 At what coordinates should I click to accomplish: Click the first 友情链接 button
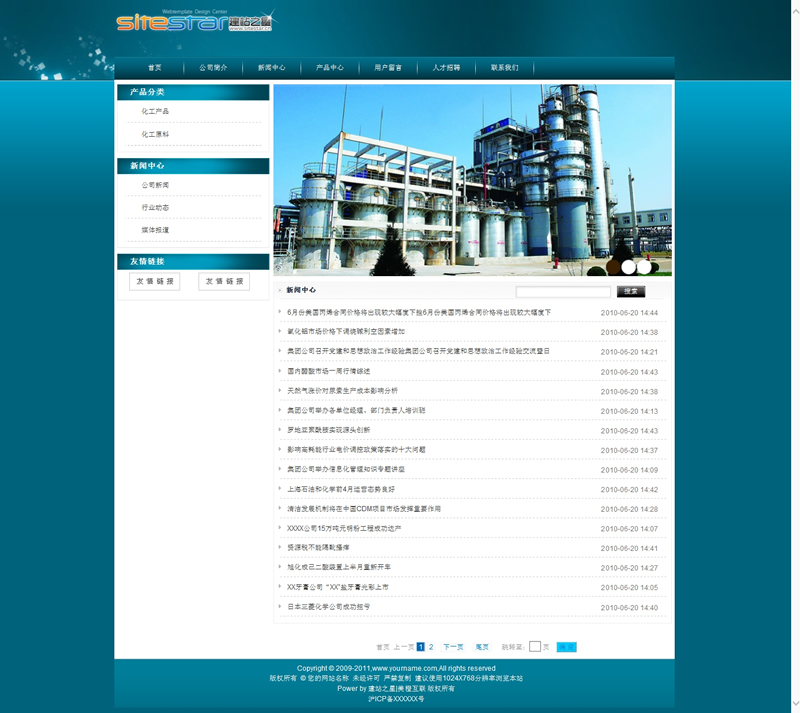pos(155,282)
